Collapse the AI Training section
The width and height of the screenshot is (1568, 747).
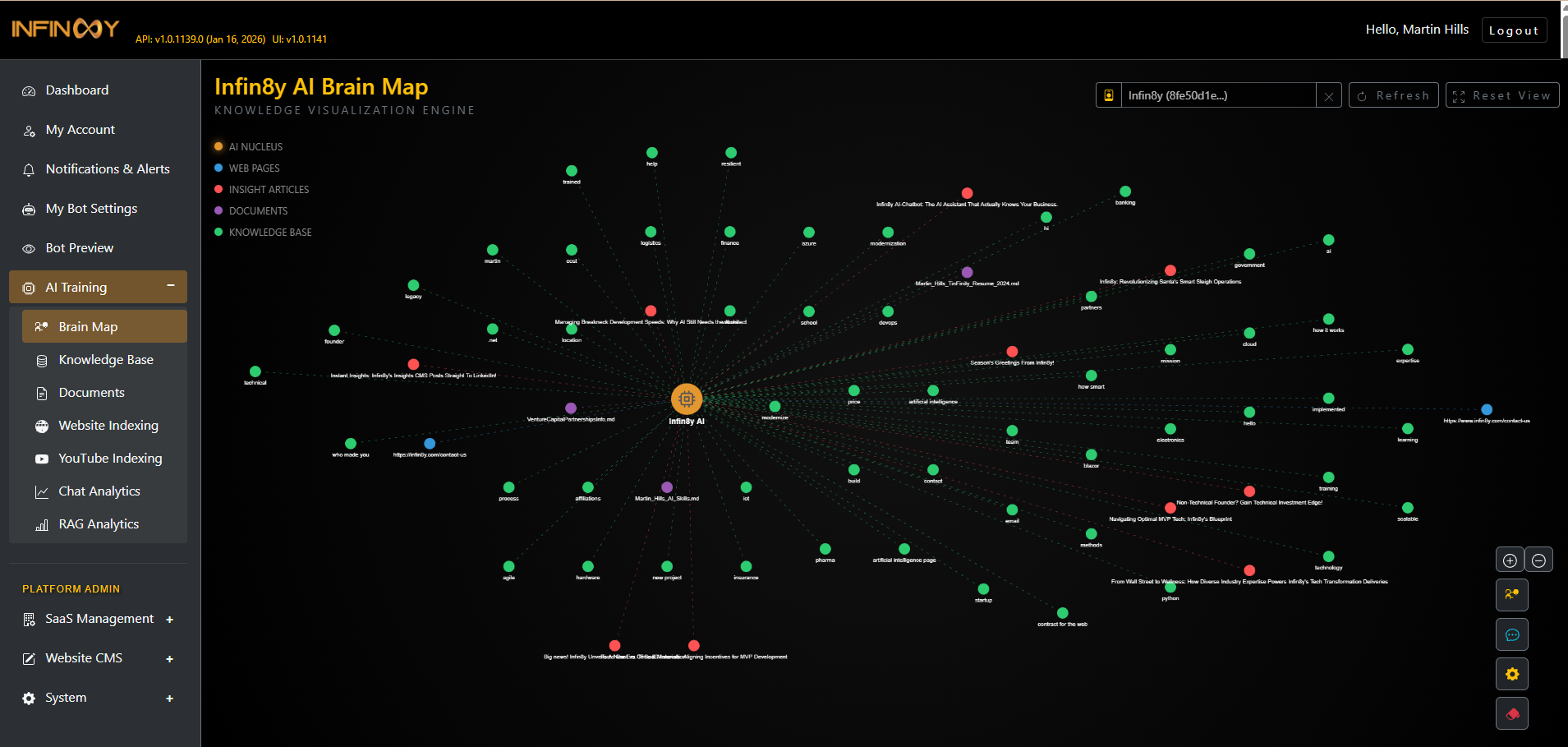click(99, 287)
